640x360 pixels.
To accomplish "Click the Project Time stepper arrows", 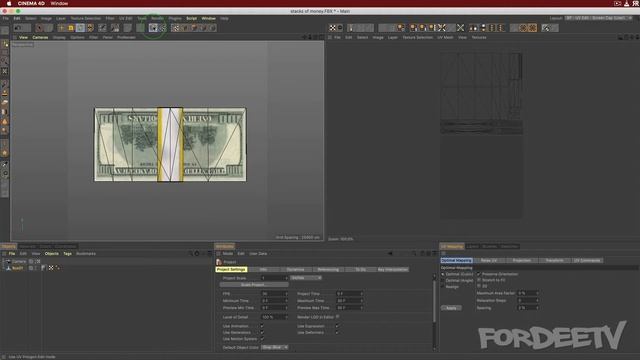I will [x=361, y=294].
